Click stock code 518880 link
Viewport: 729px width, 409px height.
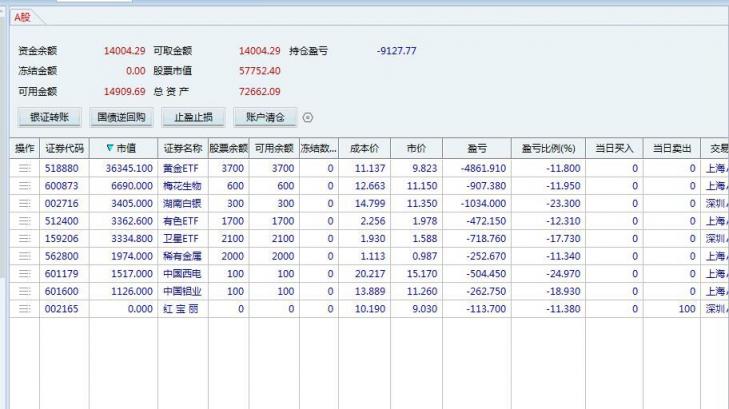[58, 169]
